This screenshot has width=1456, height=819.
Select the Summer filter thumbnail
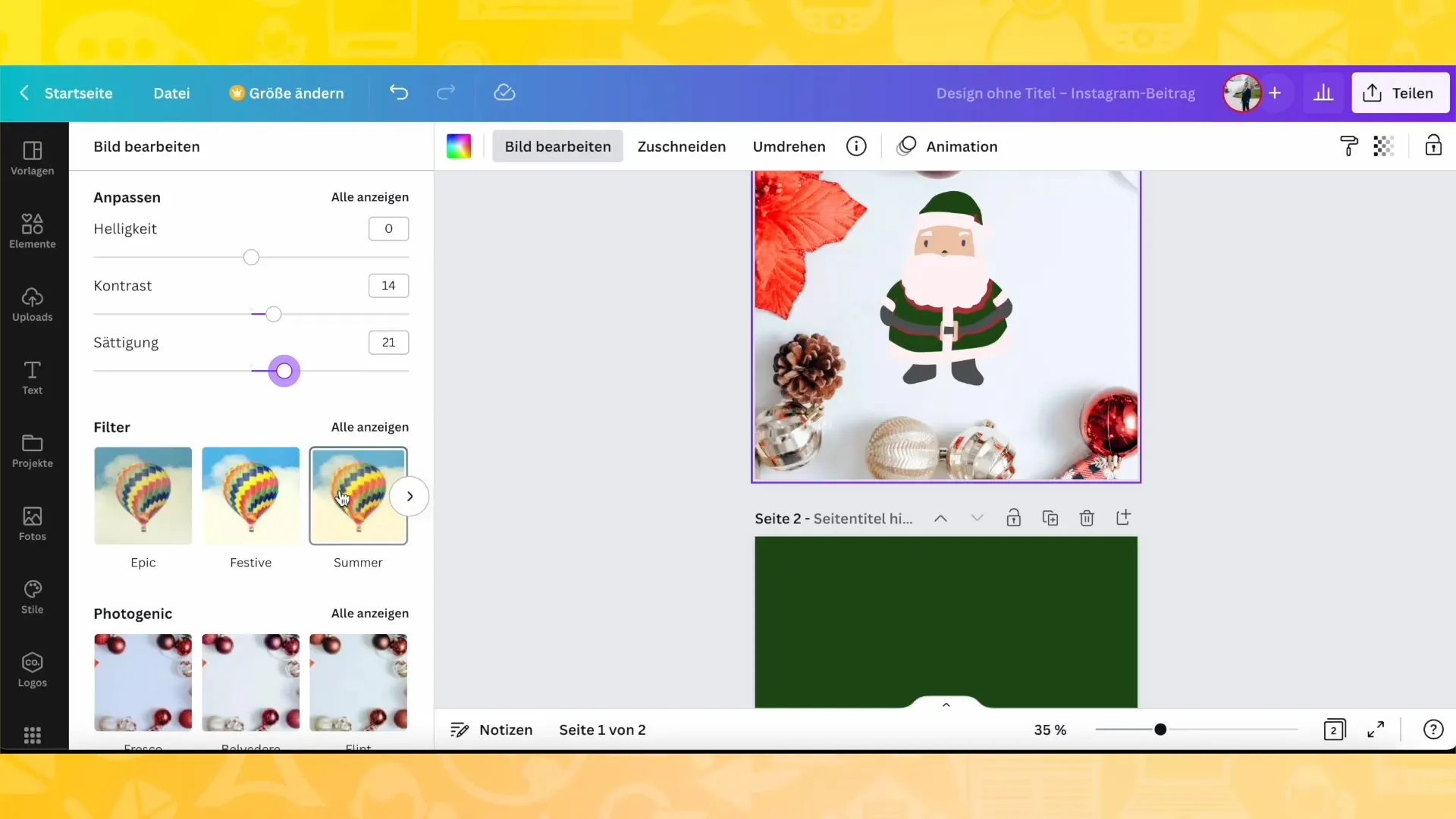point(358,495)
